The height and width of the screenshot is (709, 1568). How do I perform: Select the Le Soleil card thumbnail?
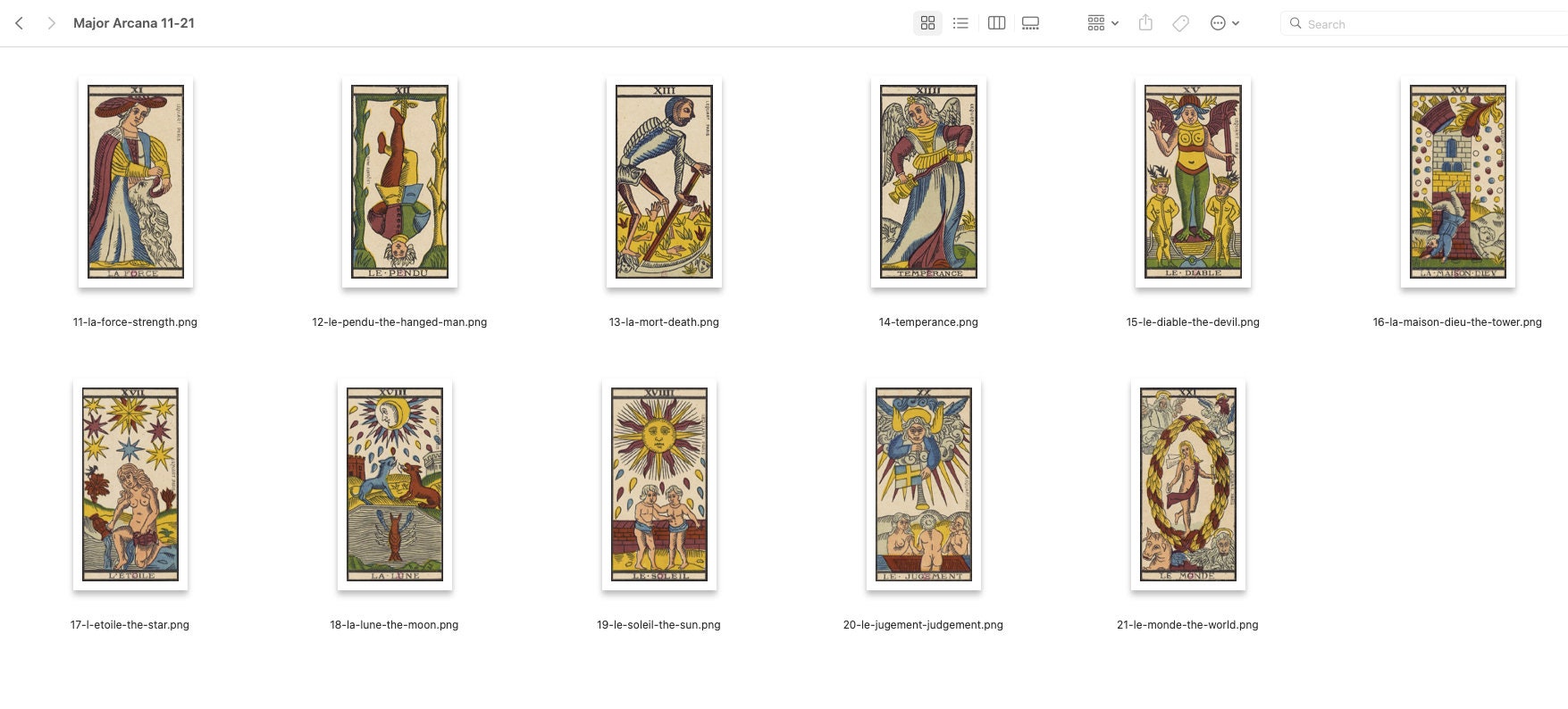point(659,485)
